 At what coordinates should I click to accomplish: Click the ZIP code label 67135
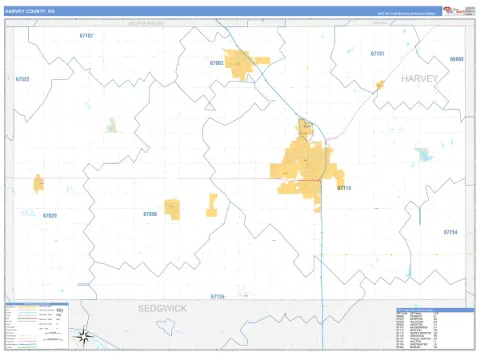218,296
